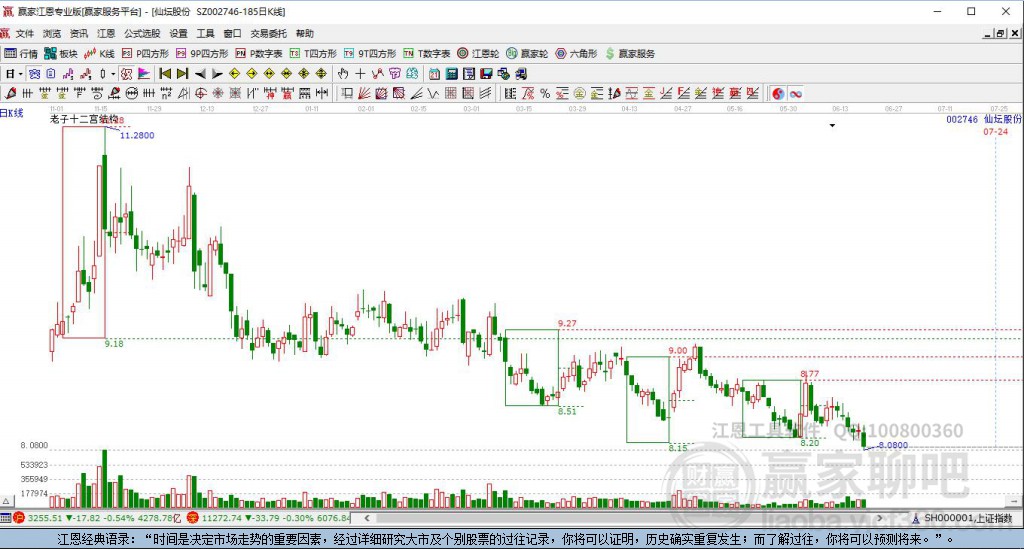Switch to K线 chart view
The width and height of the screenshot is (1024, 549).
click(99, 54)
